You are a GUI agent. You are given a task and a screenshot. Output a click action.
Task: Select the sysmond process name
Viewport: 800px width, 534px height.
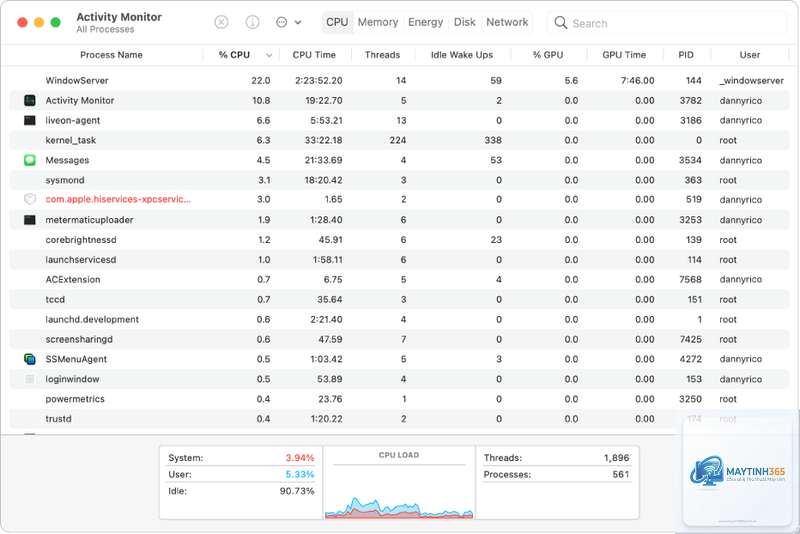coord(65,180)
